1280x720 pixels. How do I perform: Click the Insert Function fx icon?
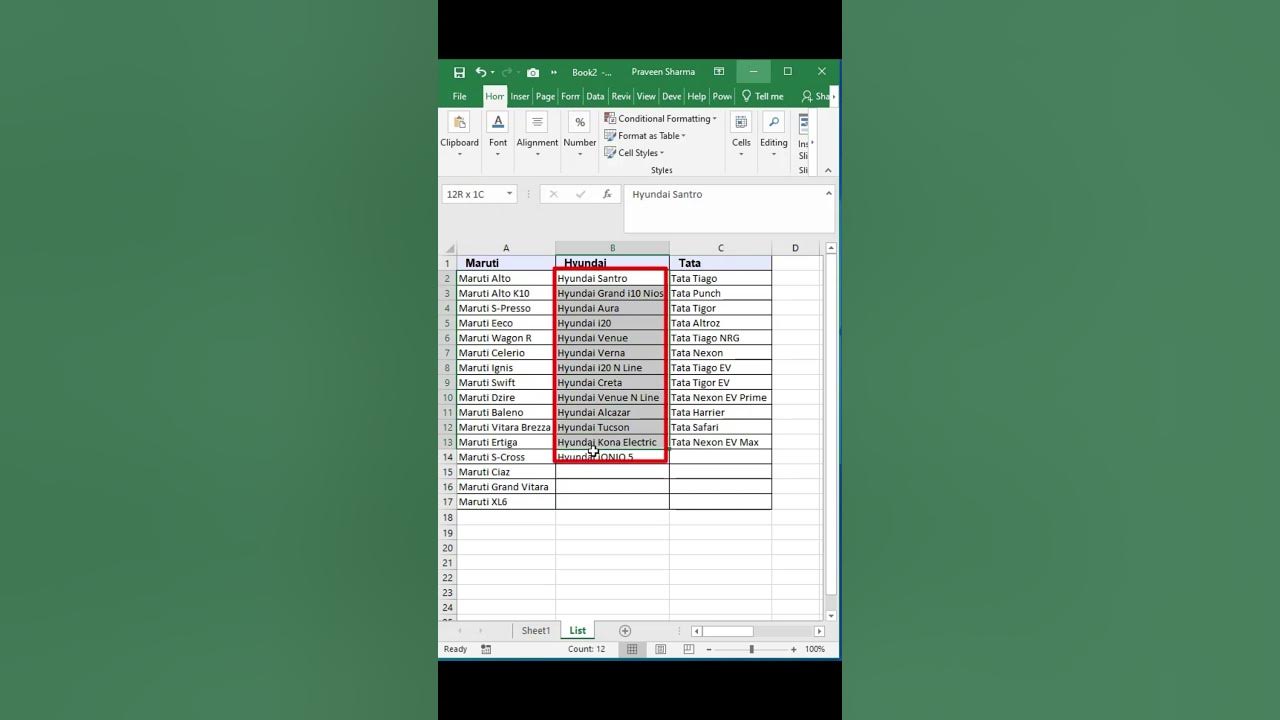pyautogui.click(x=607, y=194)
